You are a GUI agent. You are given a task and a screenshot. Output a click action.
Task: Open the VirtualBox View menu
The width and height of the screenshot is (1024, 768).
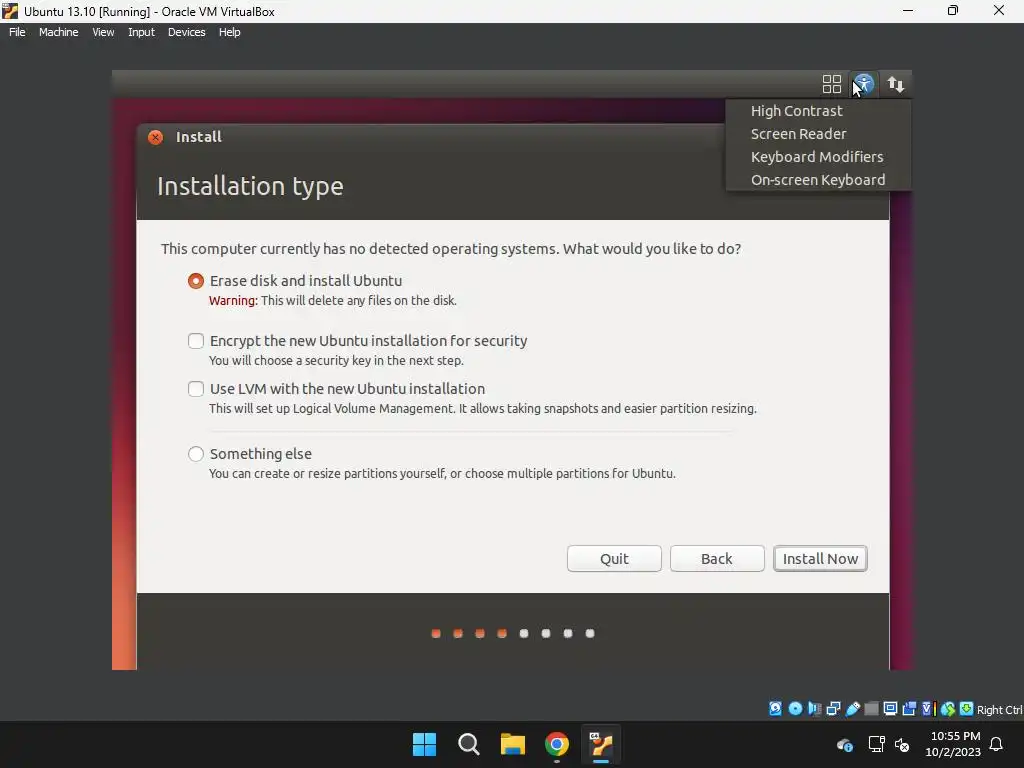click(103, 32)
